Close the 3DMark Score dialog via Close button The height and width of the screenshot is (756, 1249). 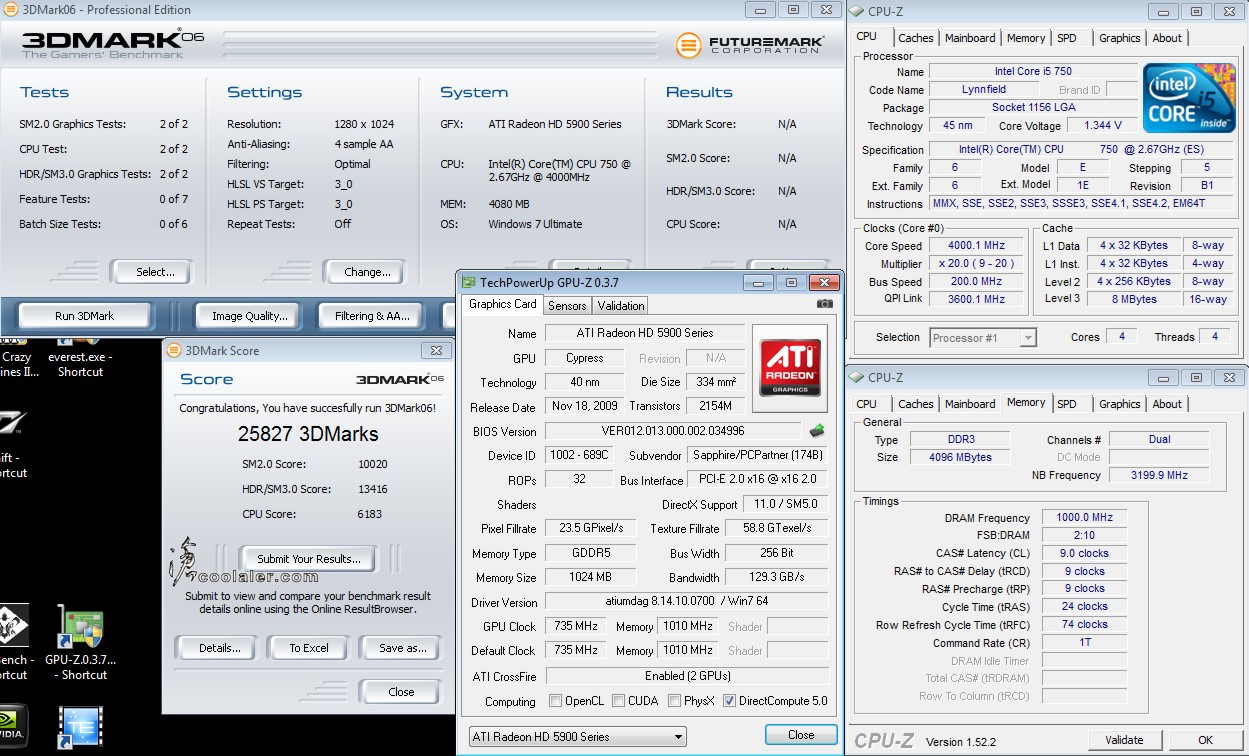pos(401,691)
